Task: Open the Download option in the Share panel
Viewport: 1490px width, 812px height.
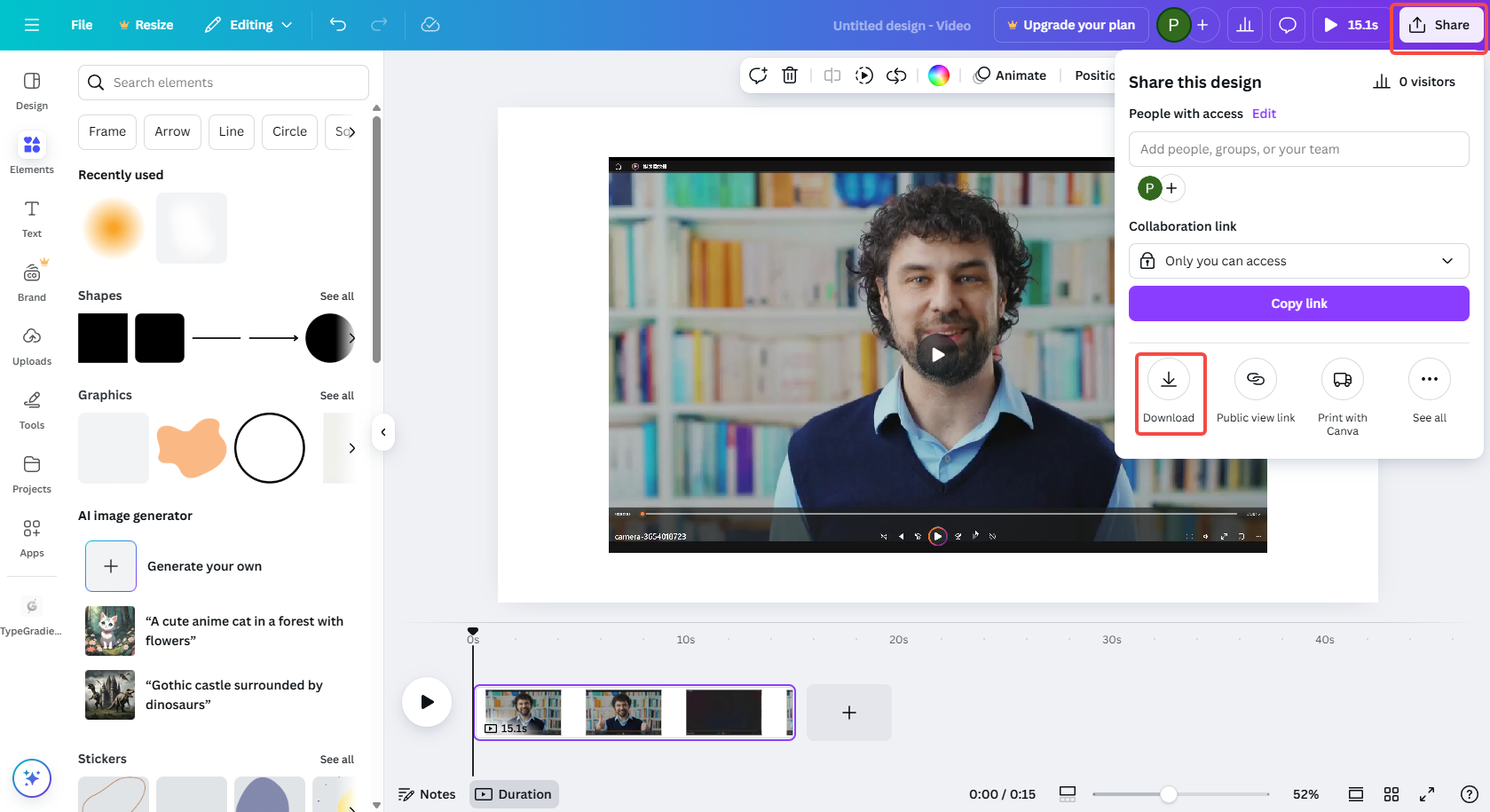Action: 1169,390
